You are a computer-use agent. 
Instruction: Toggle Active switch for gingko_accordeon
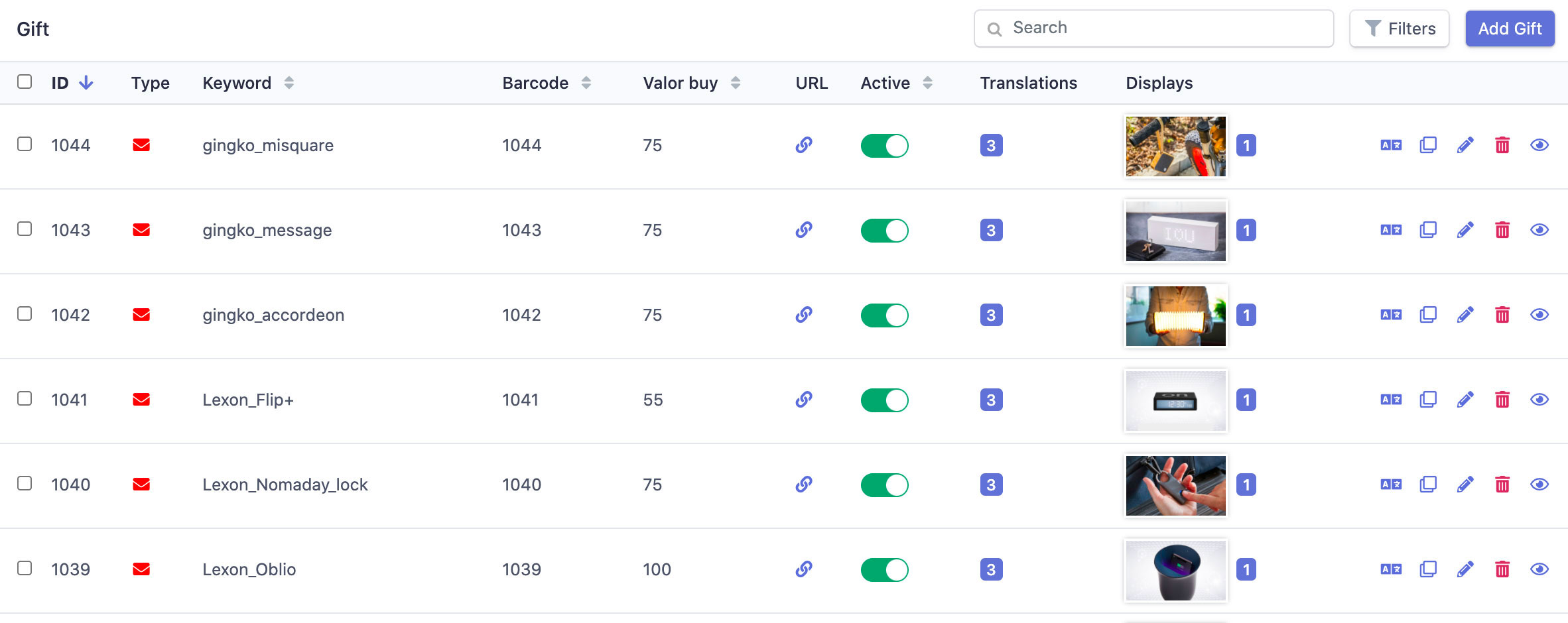point(884,315)
